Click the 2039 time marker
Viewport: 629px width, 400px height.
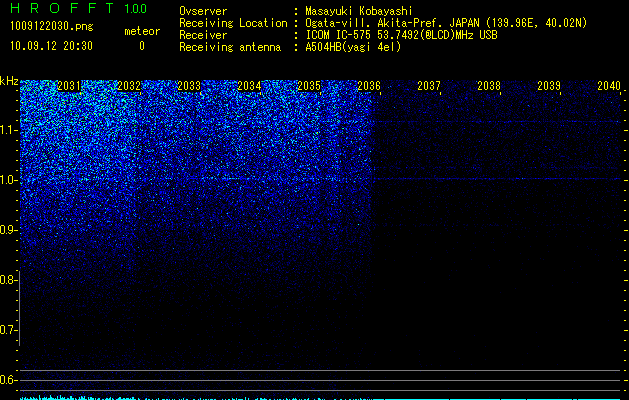pos(549,86)
